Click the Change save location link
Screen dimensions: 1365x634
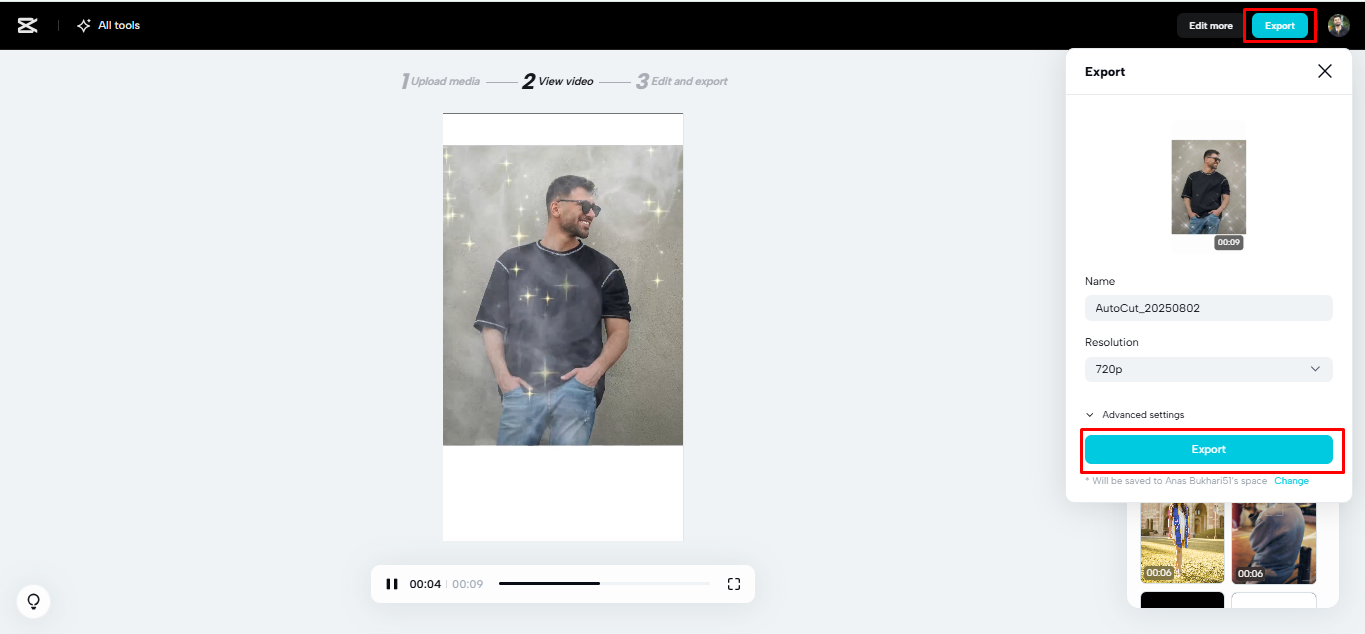[x=1291, y=481]
